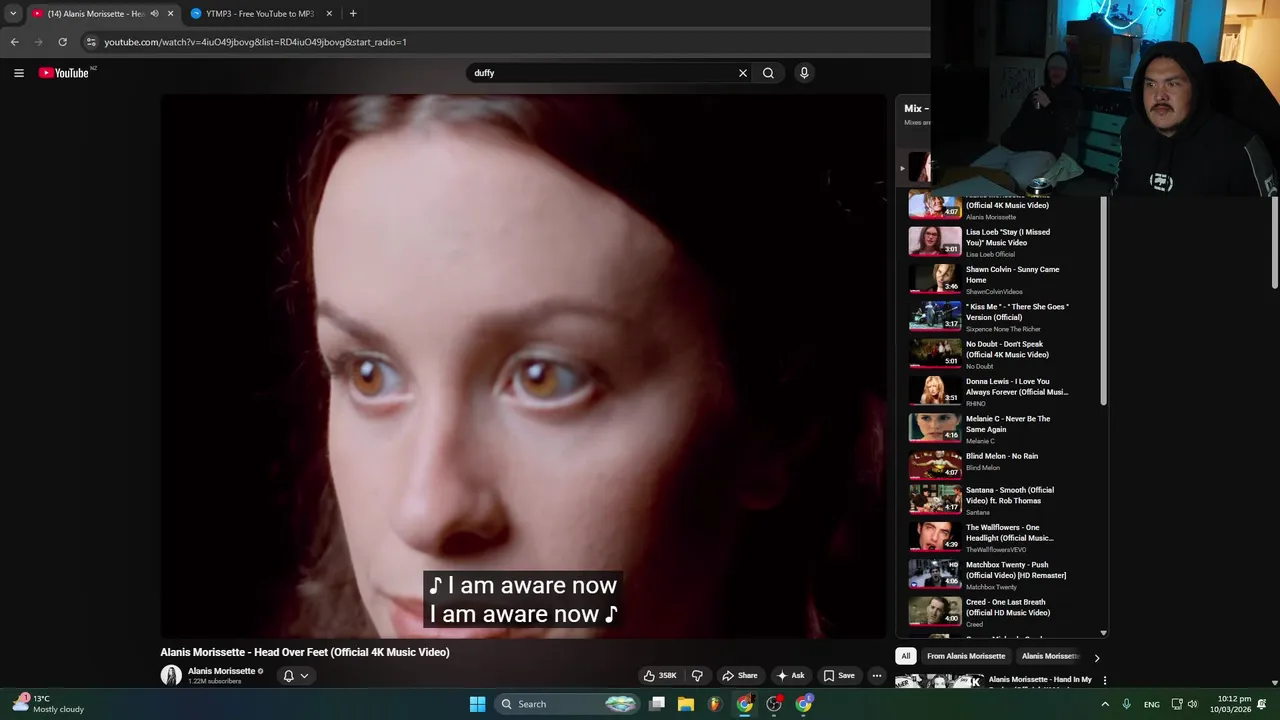Play No Doubt - Don't Speak thumbnail
The width and height of the screenshot is (1280, 720).
click(935, 353)
